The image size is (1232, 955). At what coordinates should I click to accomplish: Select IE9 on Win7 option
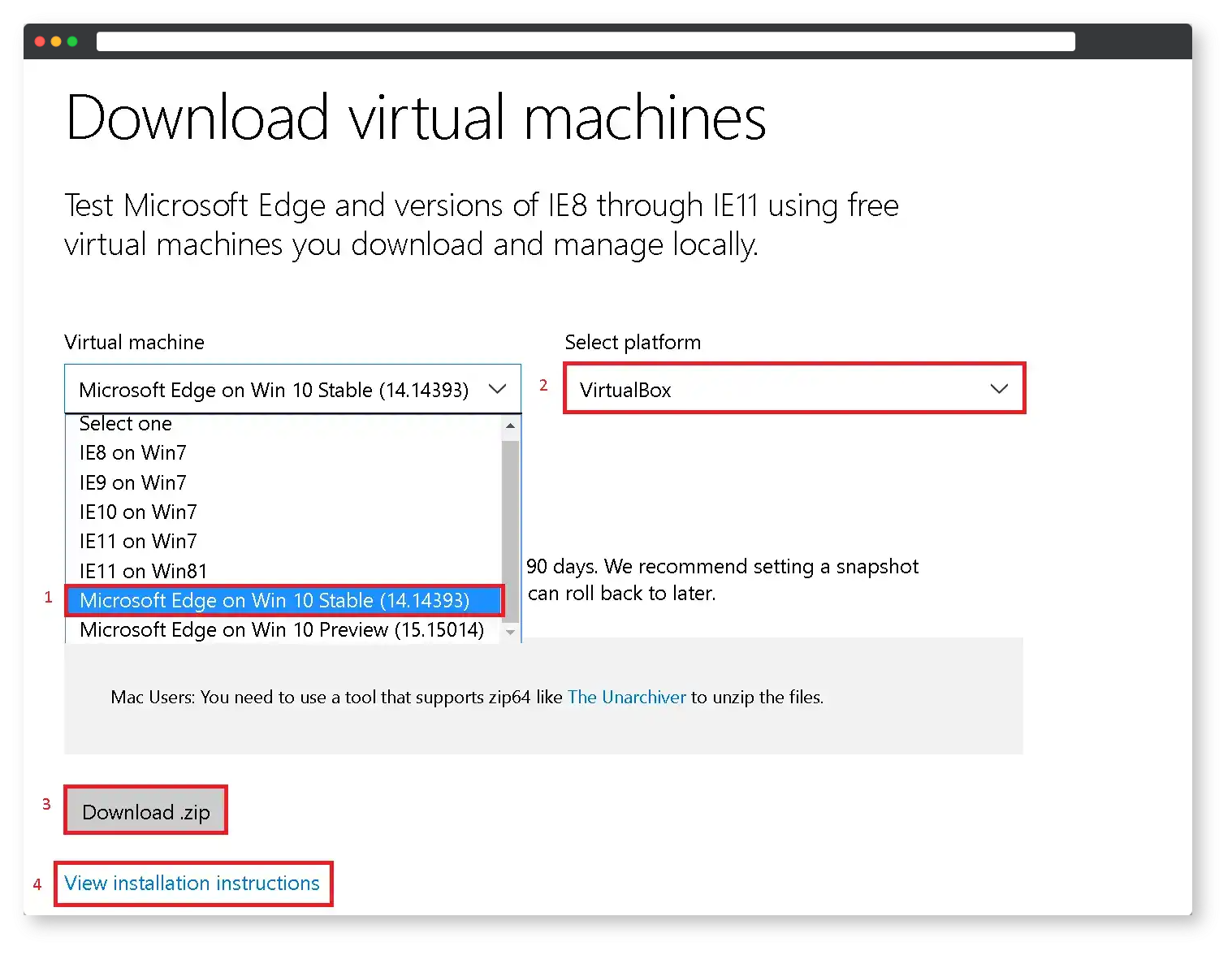click(284, 482)
